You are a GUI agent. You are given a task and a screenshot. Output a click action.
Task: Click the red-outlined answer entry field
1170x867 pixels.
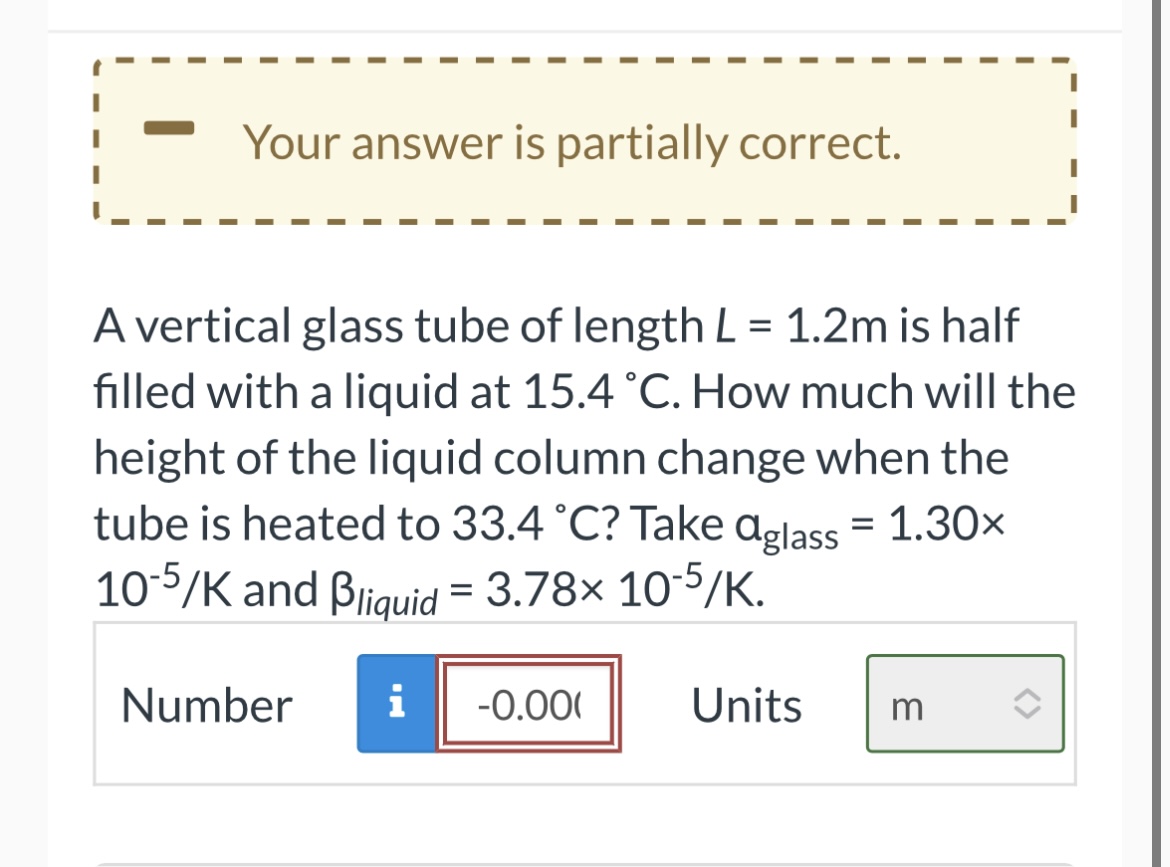click(528, 705)
